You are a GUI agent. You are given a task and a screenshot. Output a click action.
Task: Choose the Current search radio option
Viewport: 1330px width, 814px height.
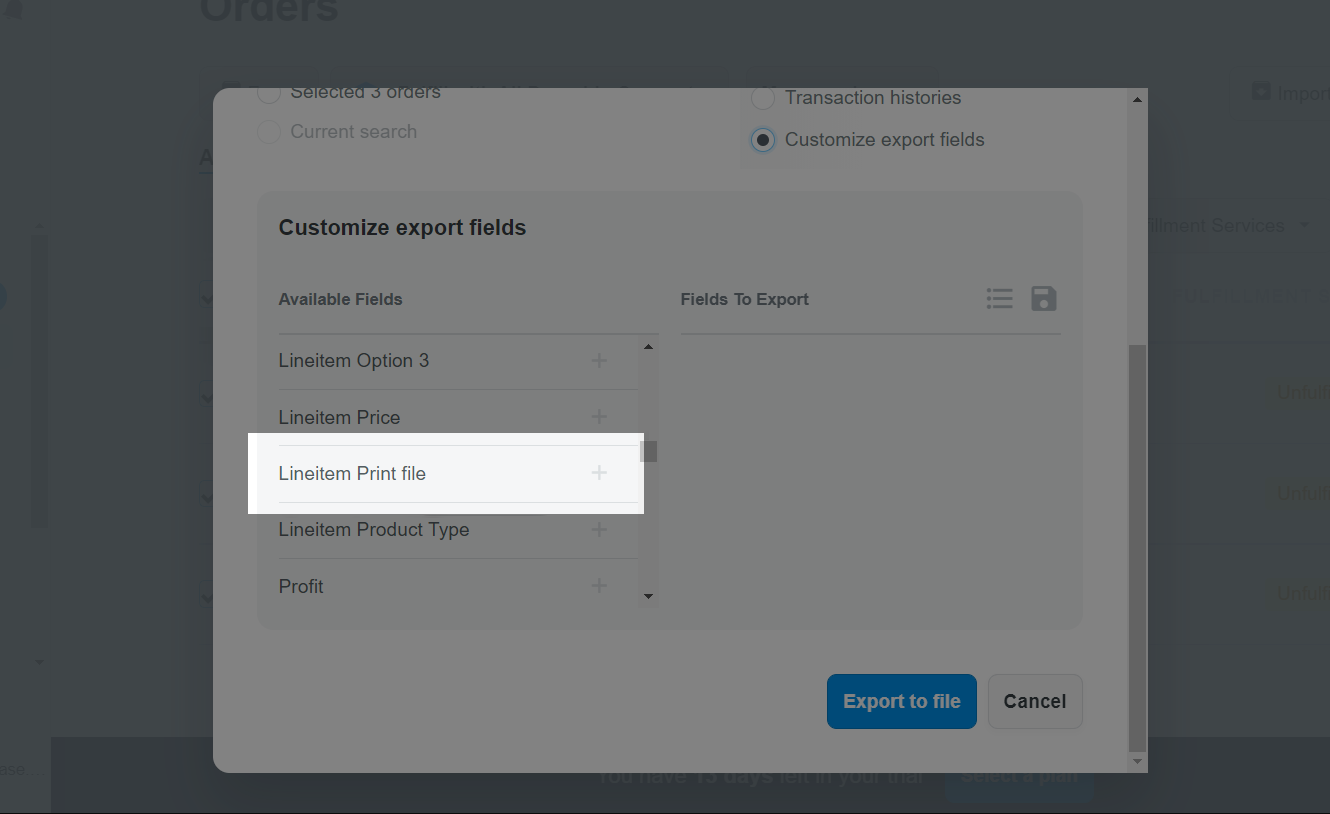[269, 132]
